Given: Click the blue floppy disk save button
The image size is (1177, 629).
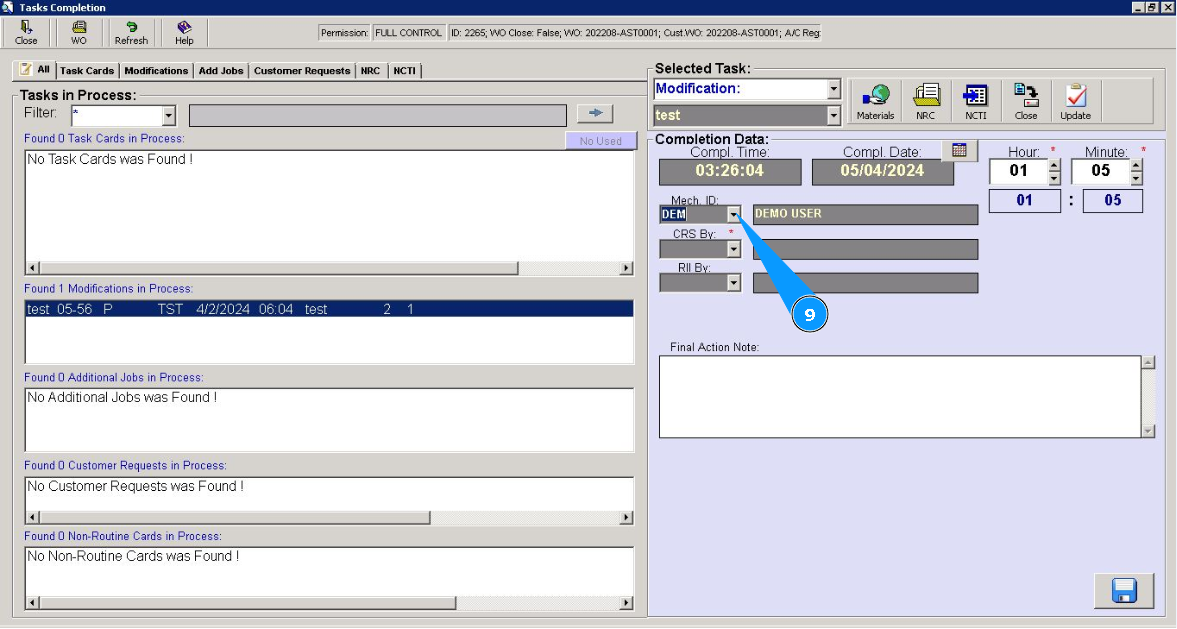Looking at the screenshot, I should click(1124, 591).
